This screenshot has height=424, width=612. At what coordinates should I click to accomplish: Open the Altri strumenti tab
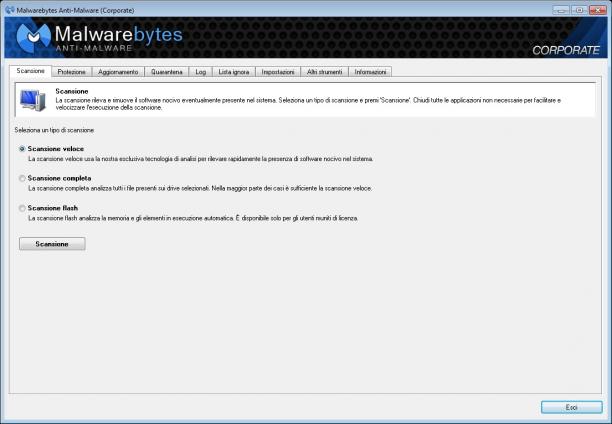(x=324, y=72)
